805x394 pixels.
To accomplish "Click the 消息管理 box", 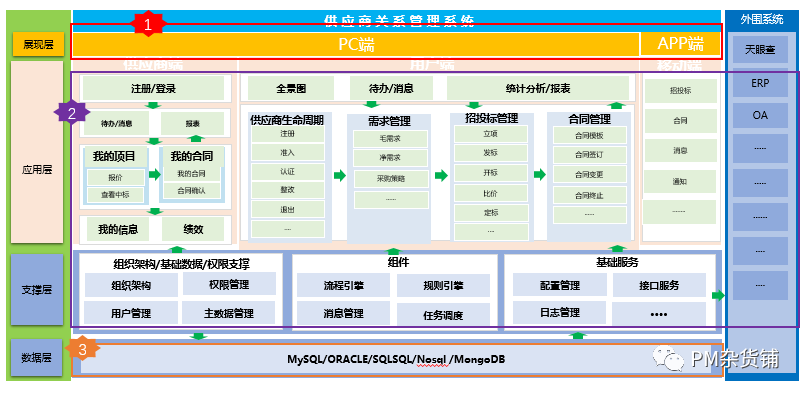I will click(343, 313).
